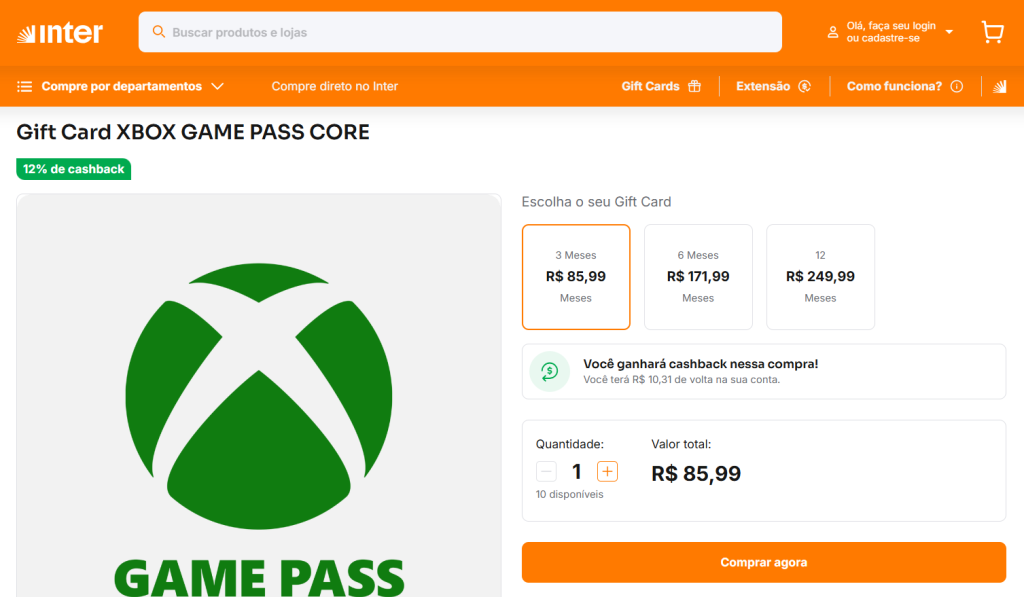This screenshot has height=597, width=1024.
Task: Select the 6 Meses R$ 171,99 option
Action: pos(698,277)
